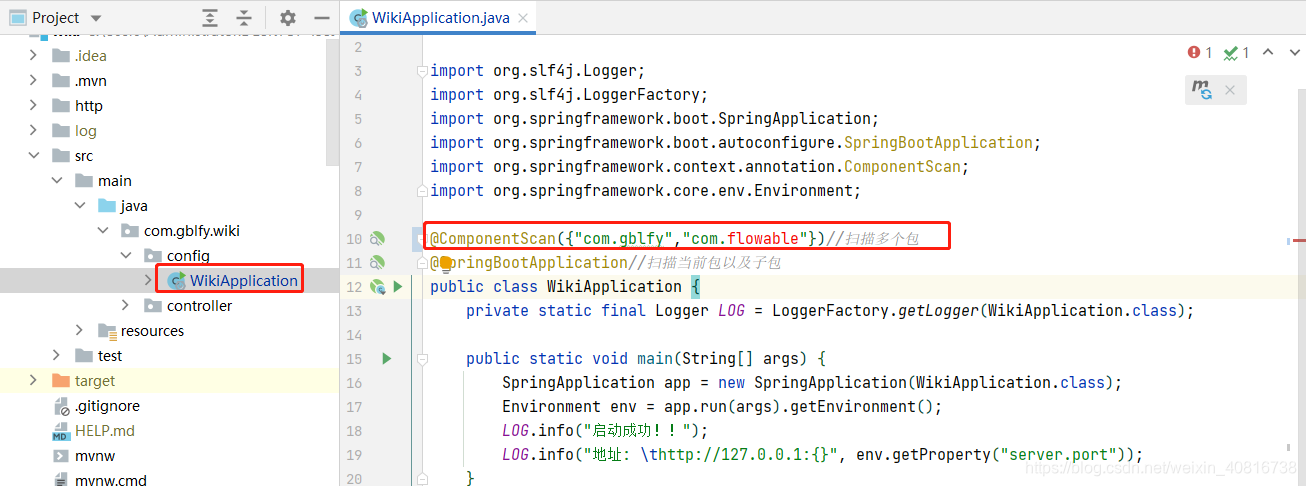Click the red error stripe mark on scrollbar
Image resolution: width=1306 pixels, height=486 pixels.
[x=1299, y=240]
